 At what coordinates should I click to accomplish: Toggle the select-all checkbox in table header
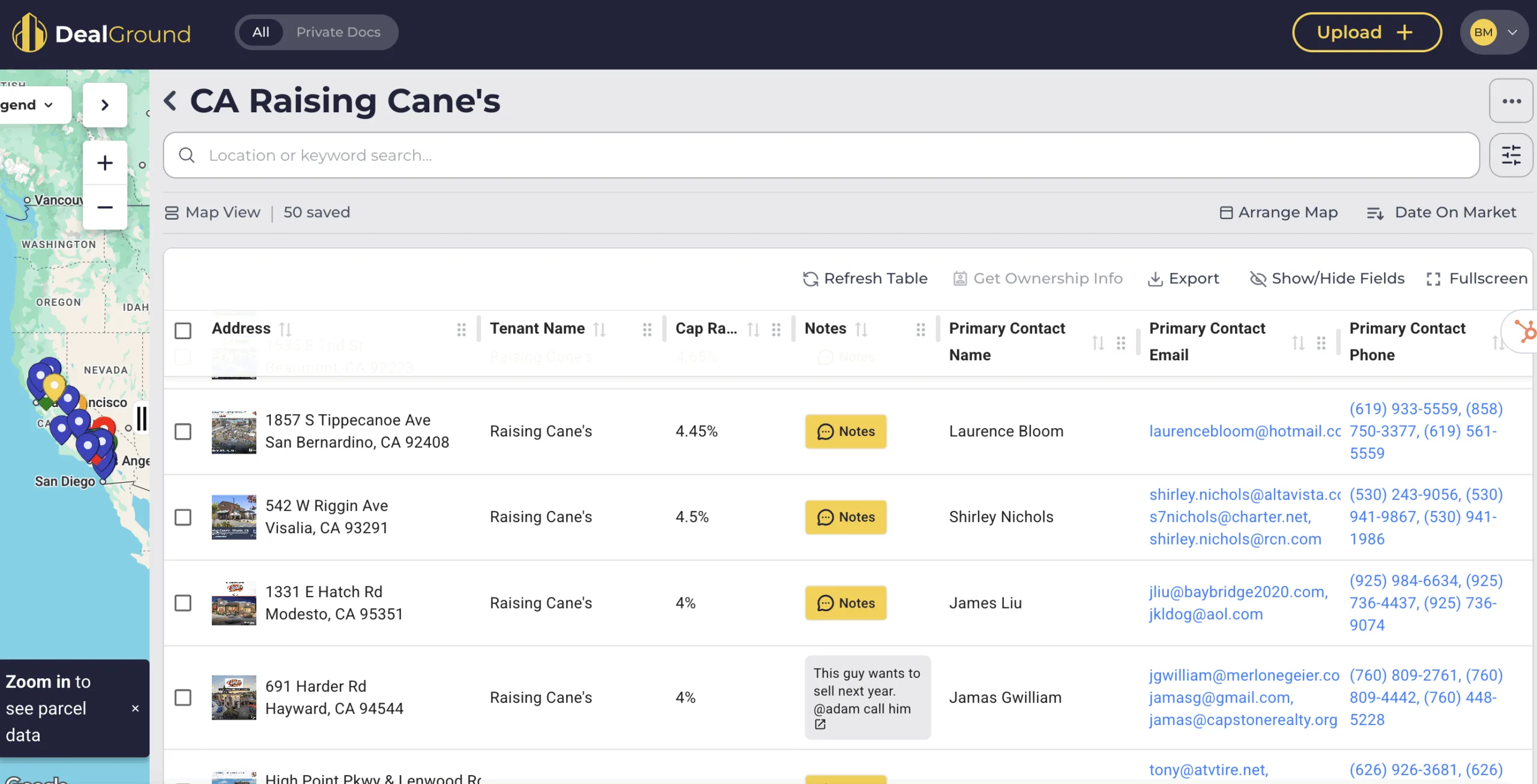point(183,331)
